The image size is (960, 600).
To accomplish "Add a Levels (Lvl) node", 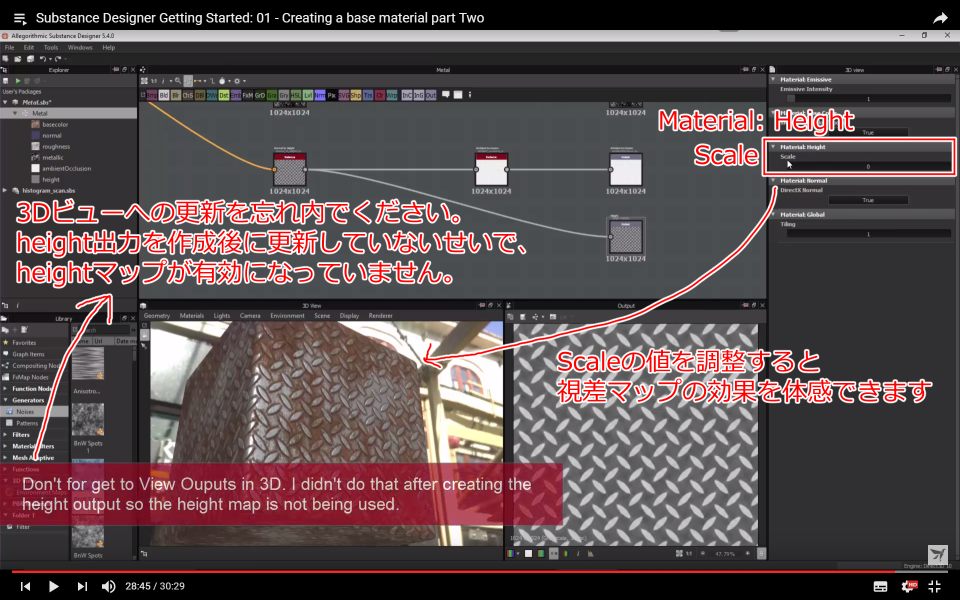I will coord(307,95).
